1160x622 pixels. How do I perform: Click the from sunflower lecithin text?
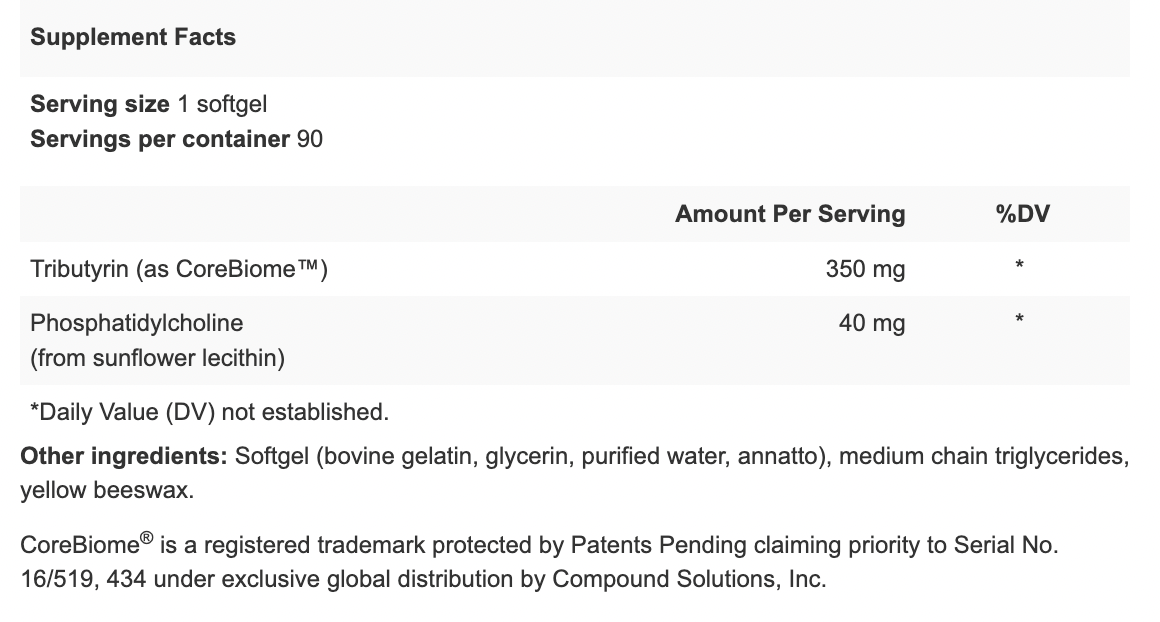point(157,358)
